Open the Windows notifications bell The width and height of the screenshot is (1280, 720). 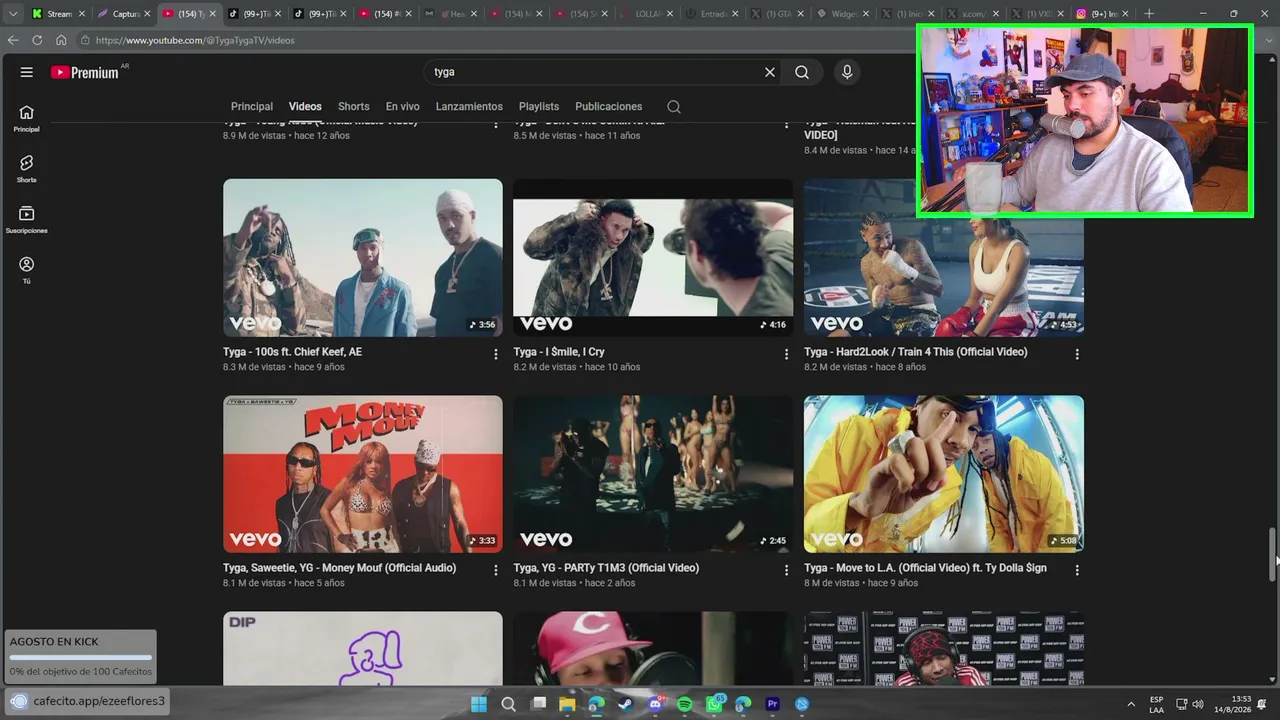[1262, 704]
